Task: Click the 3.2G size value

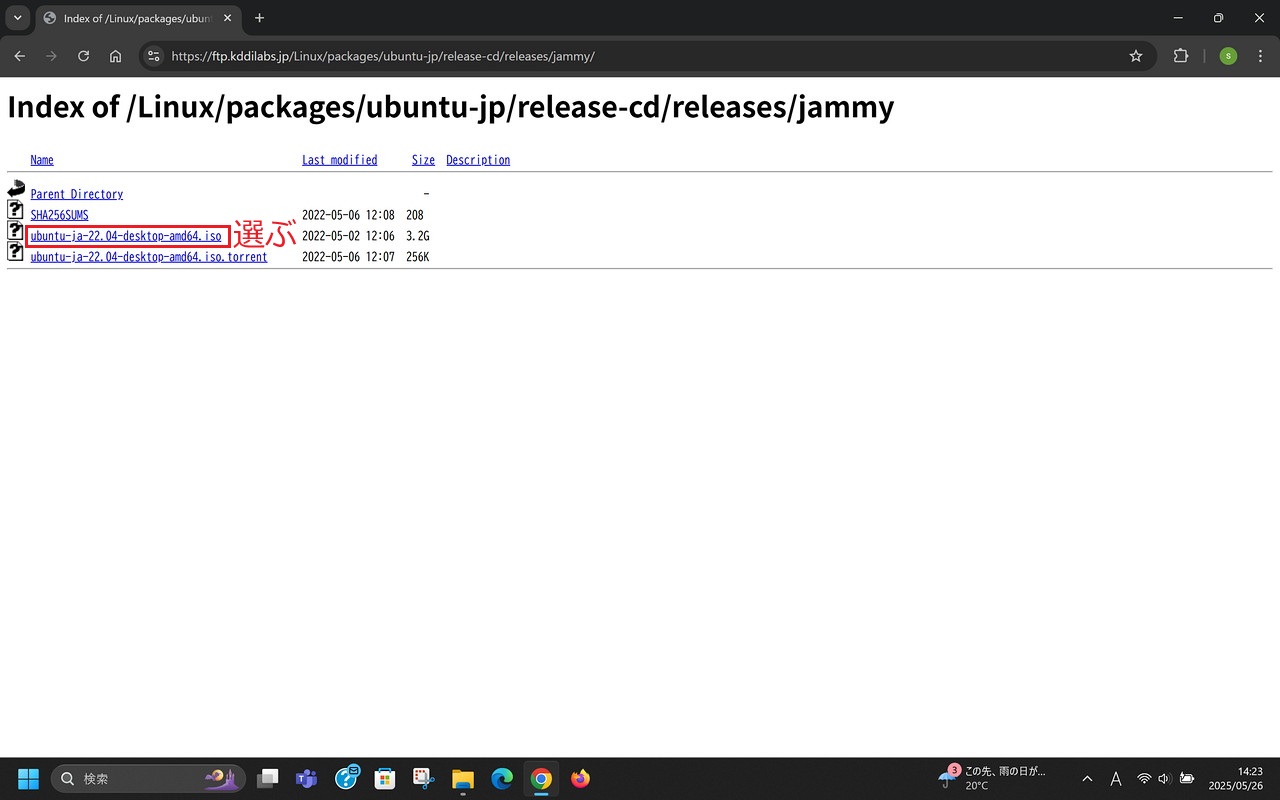Action: [x=418, y=236]
